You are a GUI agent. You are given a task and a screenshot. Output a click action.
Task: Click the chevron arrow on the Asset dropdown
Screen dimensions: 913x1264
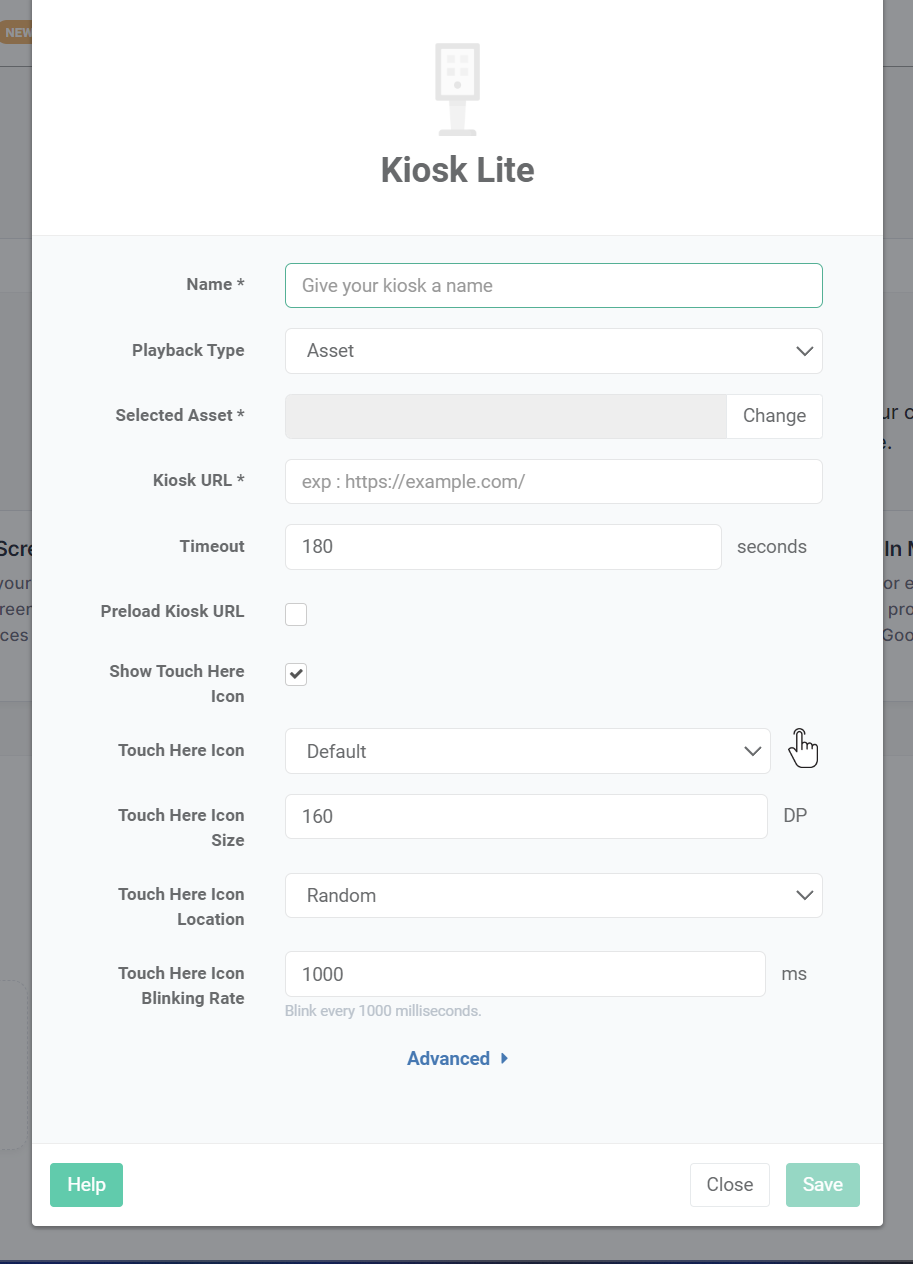(804, 351)
